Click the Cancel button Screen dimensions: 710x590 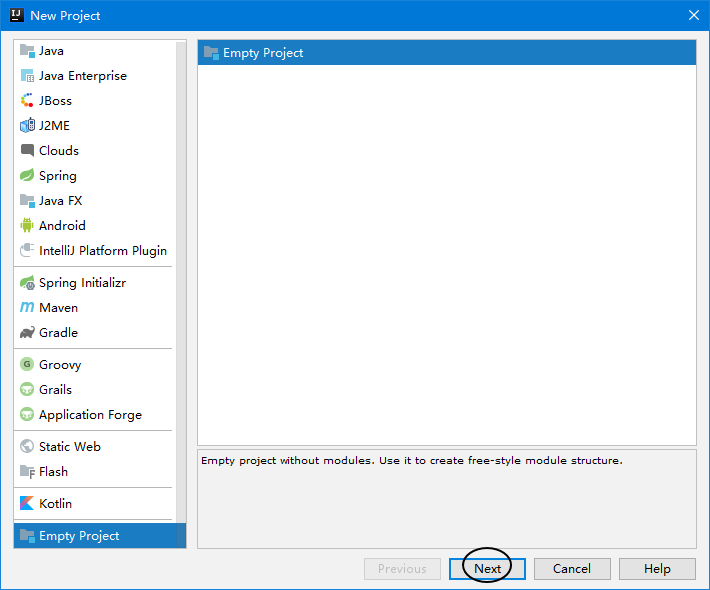coord(572,569)
